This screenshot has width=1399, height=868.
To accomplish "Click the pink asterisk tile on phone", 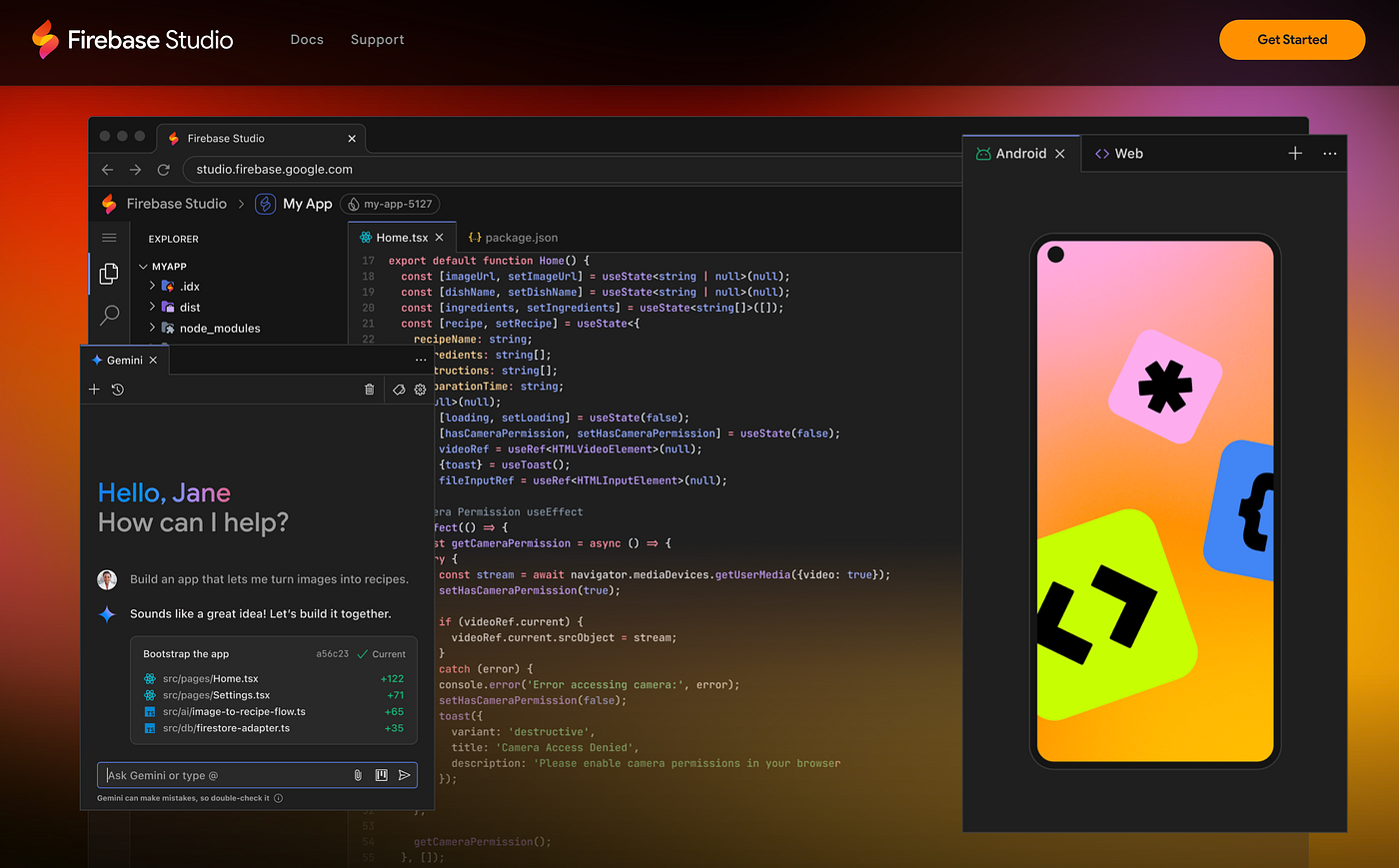I will [x=1165, y=386].
